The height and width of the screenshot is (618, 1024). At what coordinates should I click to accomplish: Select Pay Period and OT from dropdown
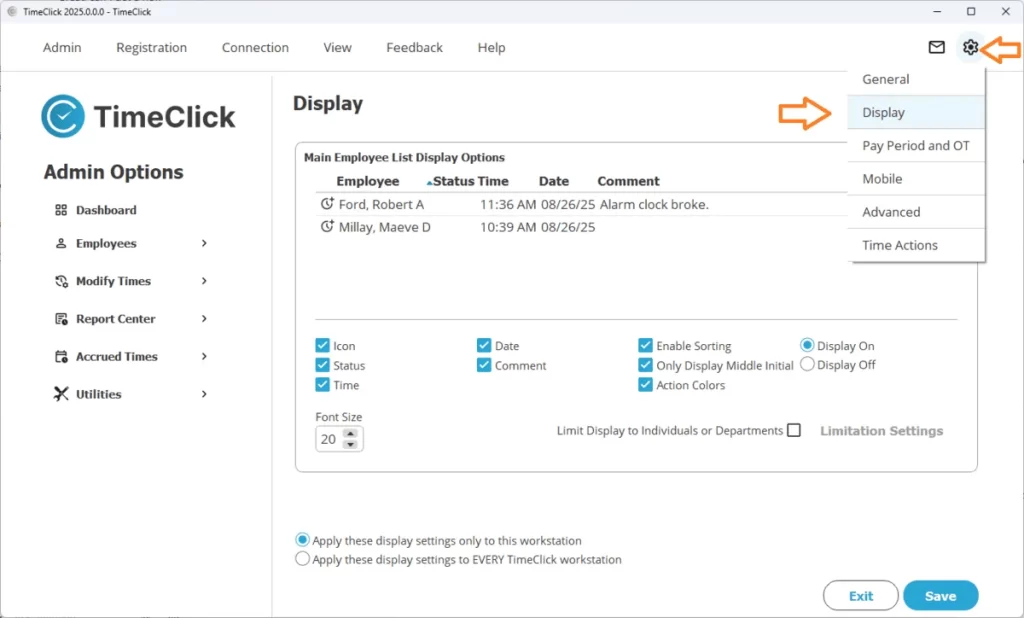pos(915,146)
